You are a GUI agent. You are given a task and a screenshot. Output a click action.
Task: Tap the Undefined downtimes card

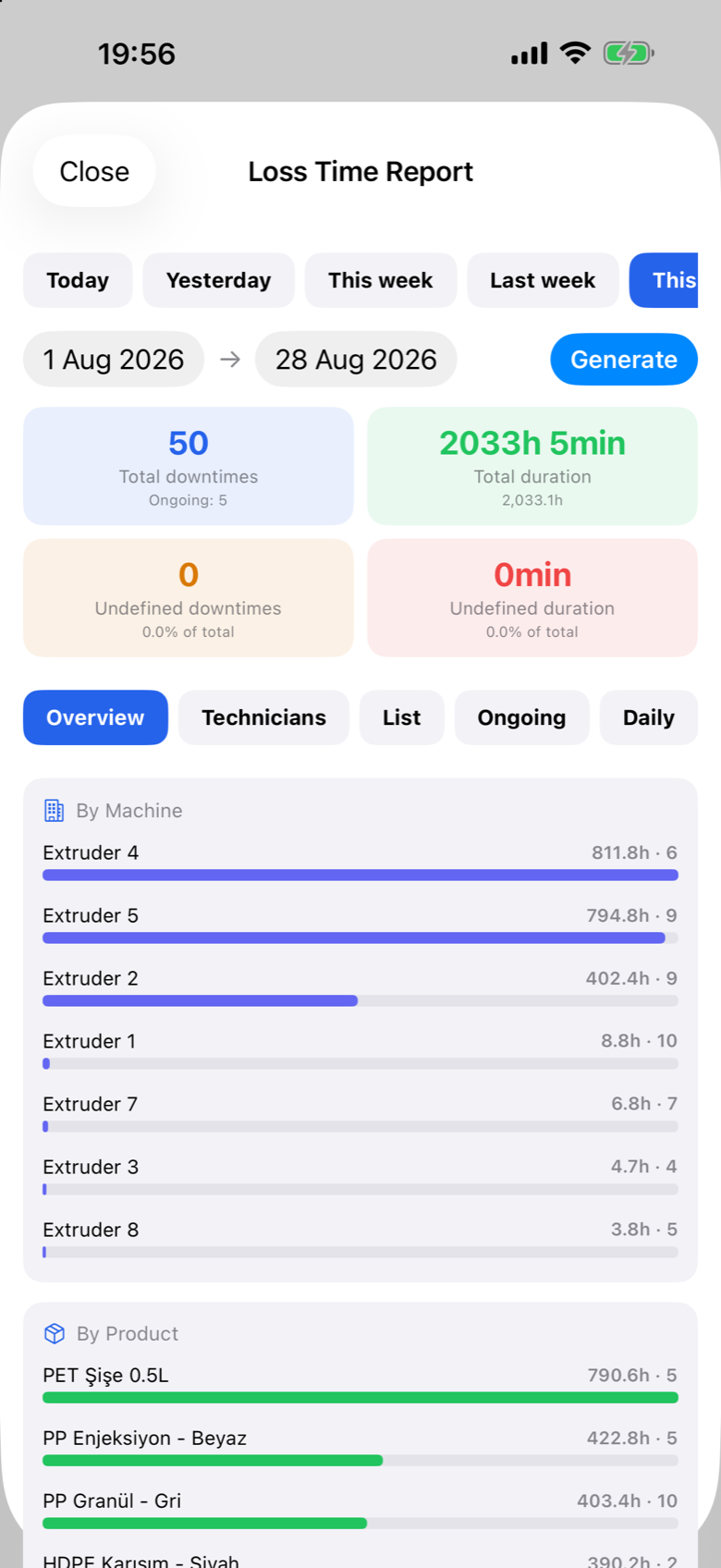[x=189, y=598]
